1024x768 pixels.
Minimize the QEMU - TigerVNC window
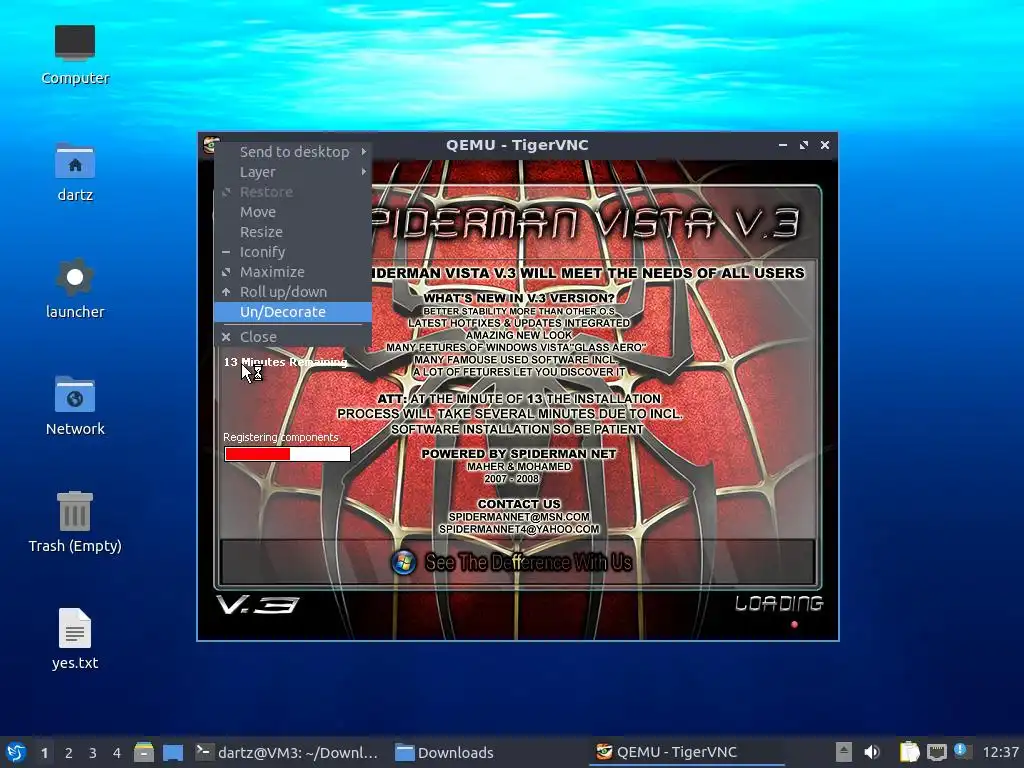click(782, 145)
